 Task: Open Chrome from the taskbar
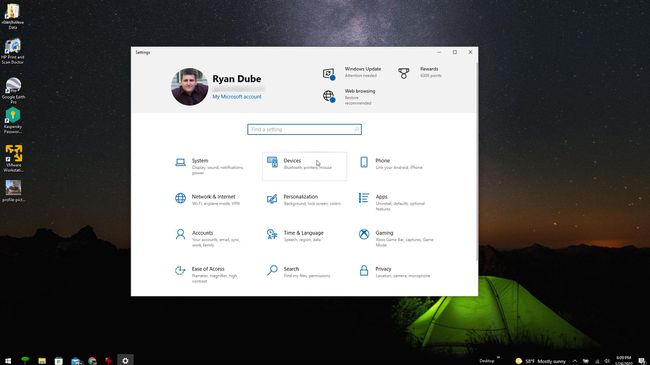[x=92, y=360]
